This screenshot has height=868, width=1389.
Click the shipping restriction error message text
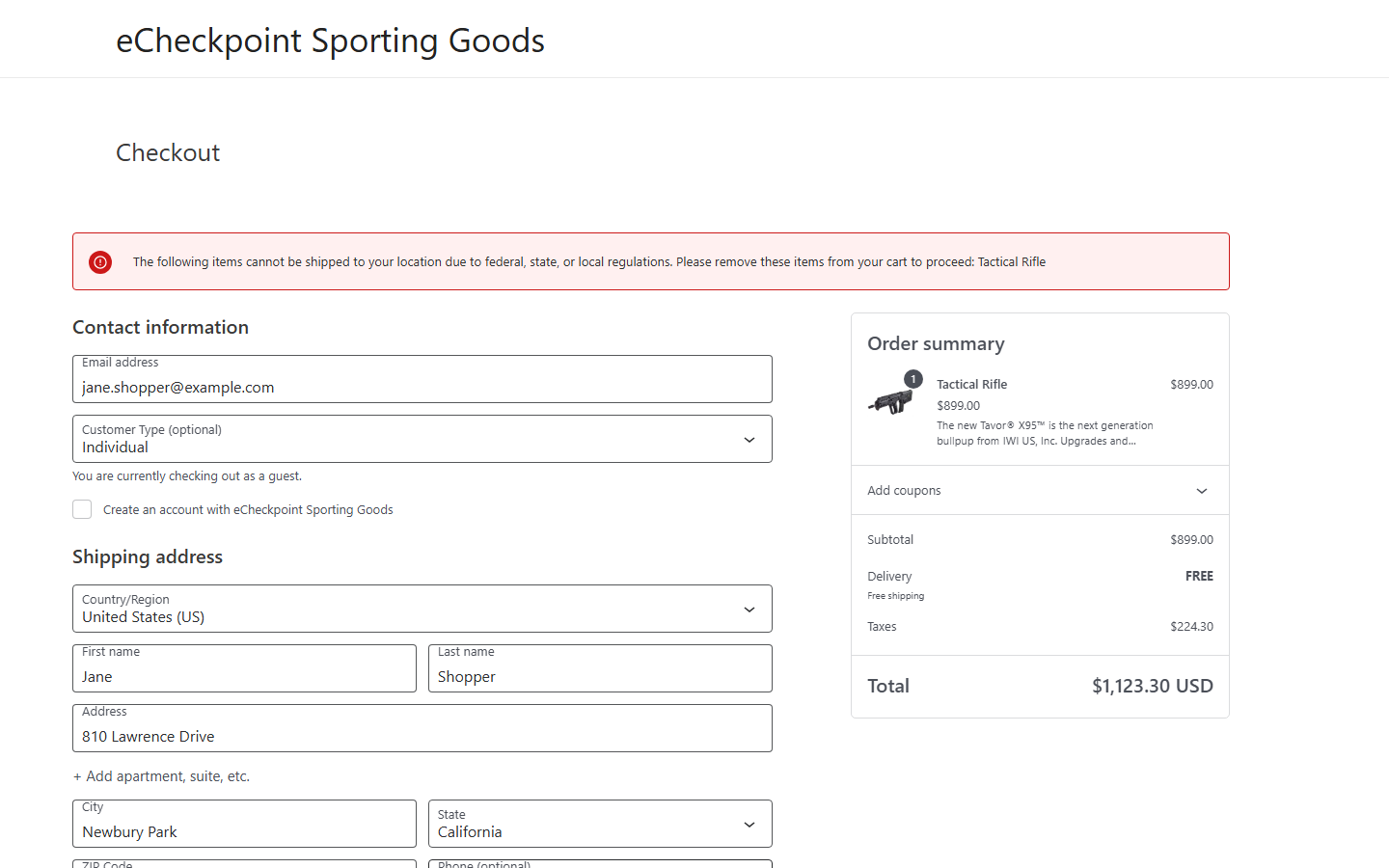click(589, 261)
